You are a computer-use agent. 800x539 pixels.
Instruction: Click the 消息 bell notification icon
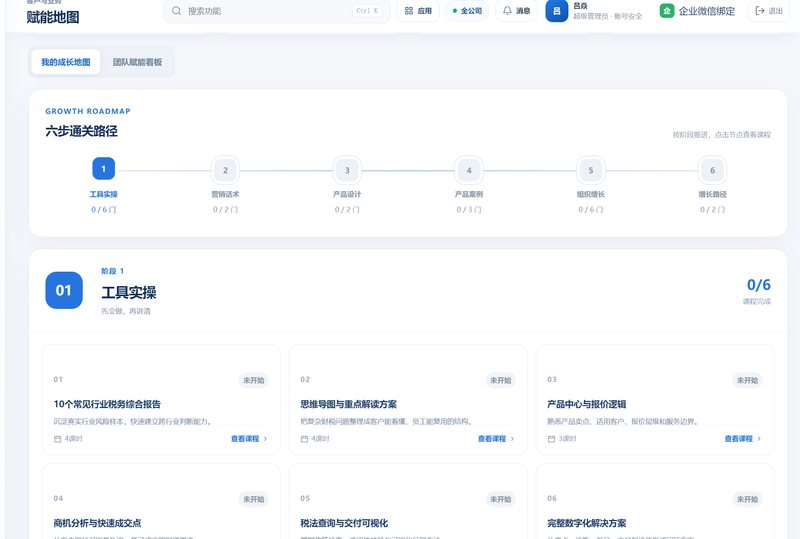tap(507, 11)
